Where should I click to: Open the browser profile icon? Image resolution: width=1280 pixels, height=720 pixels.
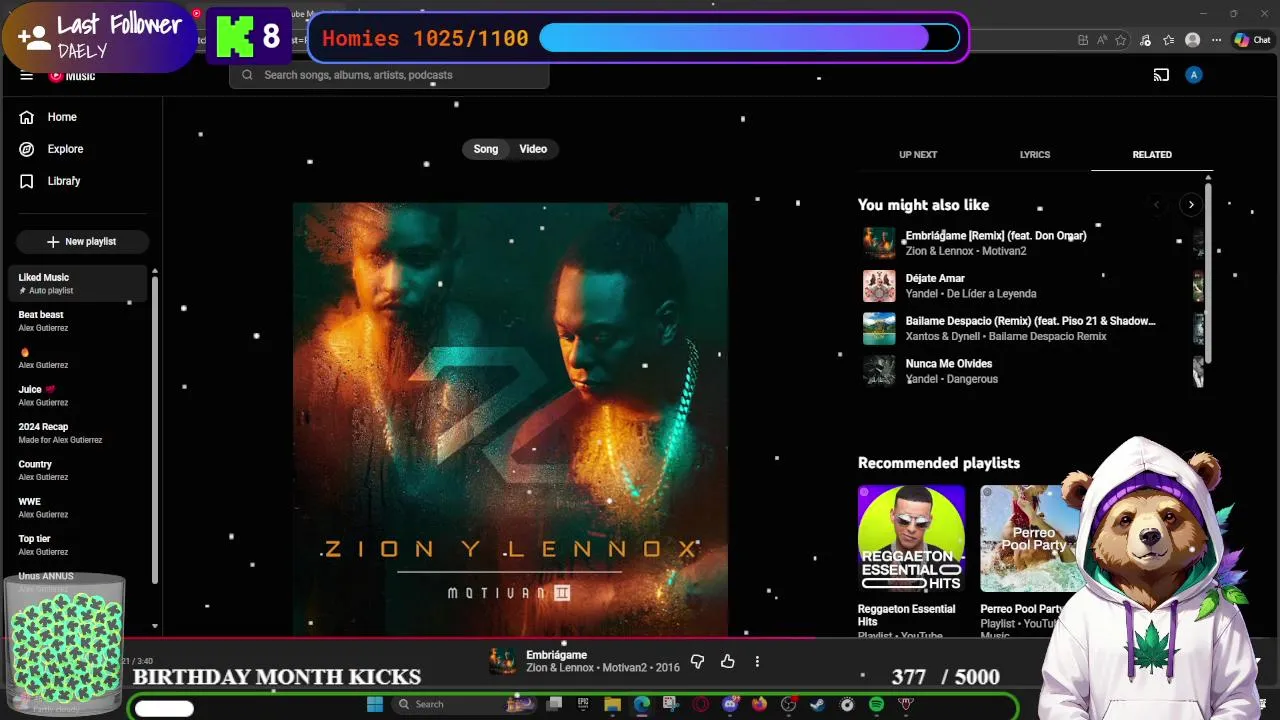(1192, 40)
